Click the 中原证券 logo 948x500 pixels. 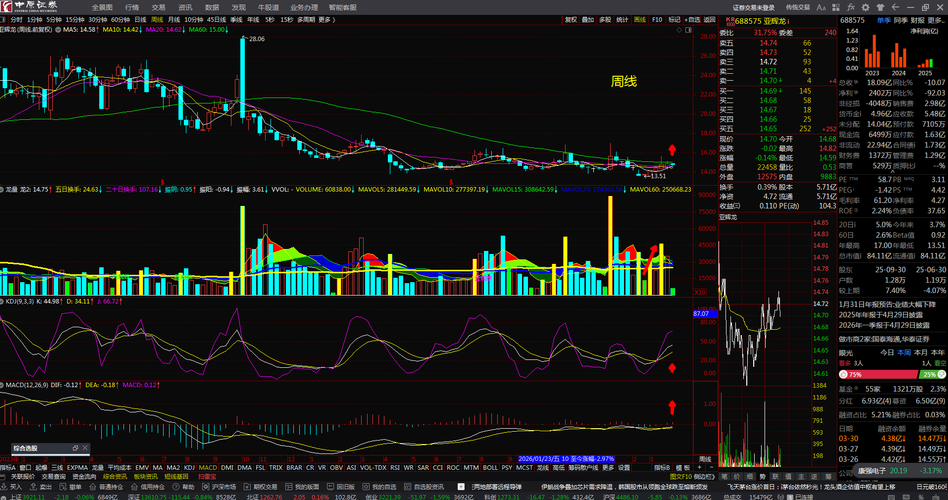(x=31, y=6)
